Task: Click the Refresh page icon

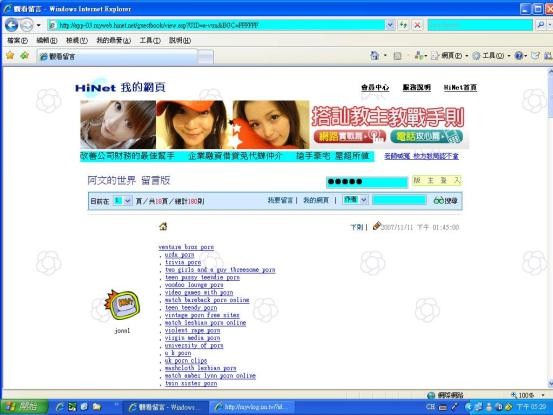Action: click(x=403, y=25)
